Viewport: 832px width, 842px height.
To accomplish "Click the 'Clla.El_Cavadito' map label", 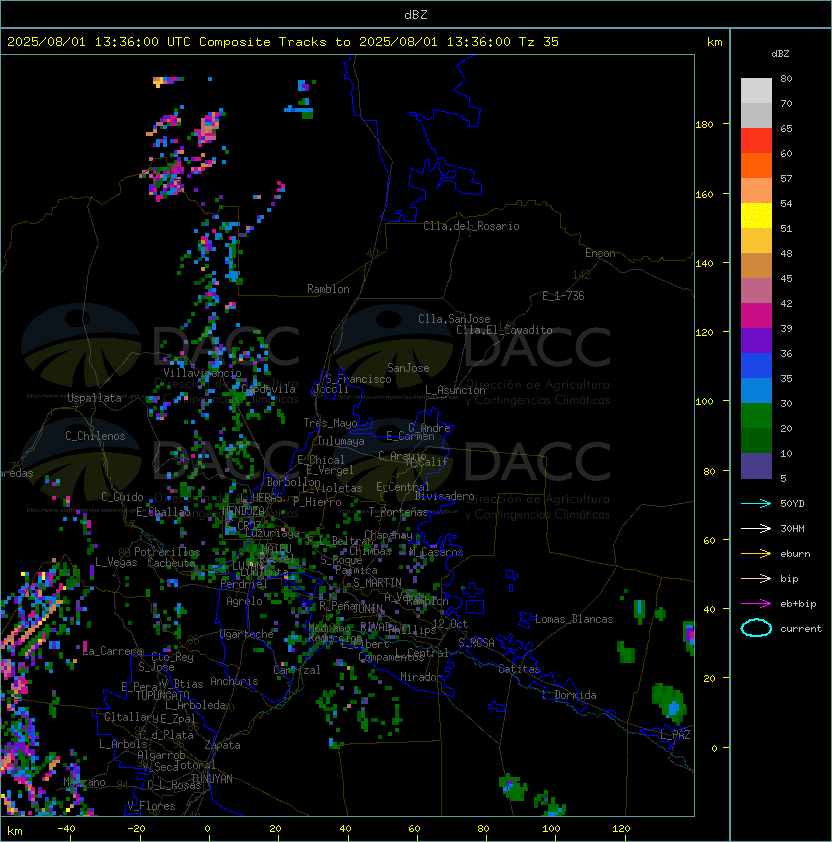I will 504,330.
